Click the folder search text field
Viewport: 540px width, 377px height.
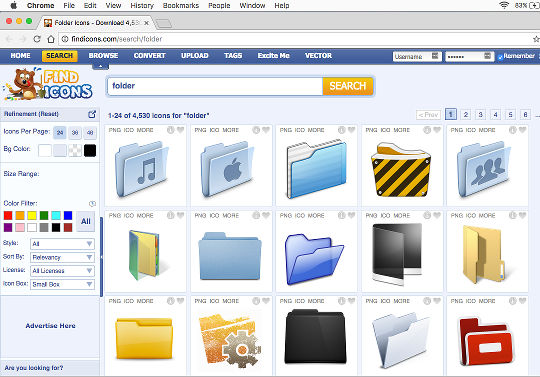tap(215, 86)
